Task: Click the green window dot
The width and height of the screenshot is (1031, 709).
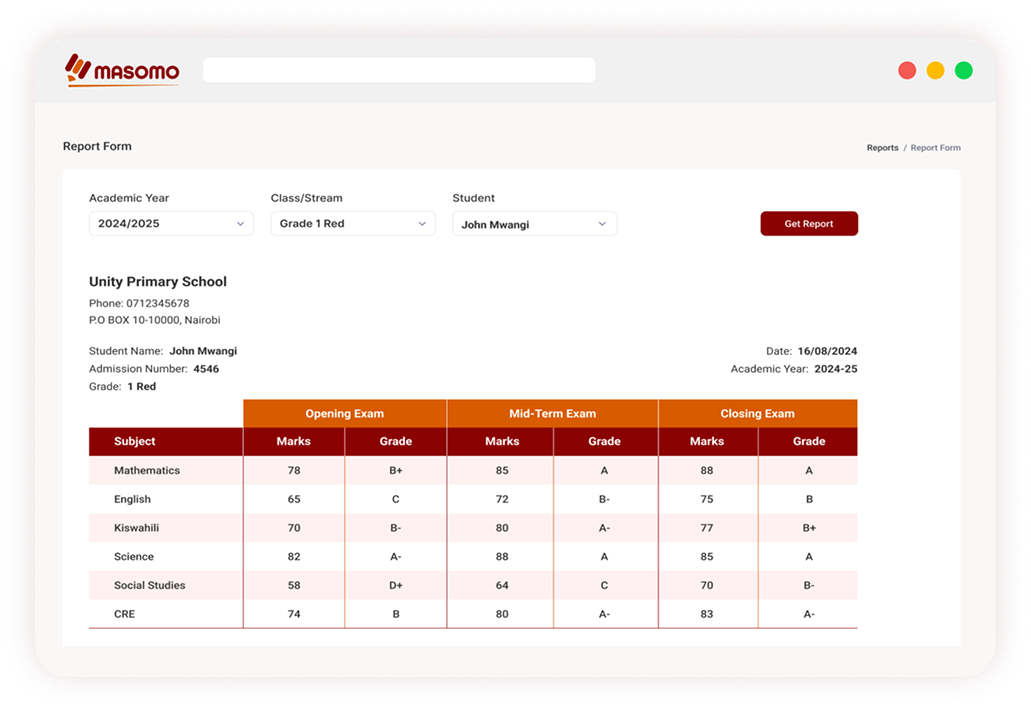Action: coord(963,70)
